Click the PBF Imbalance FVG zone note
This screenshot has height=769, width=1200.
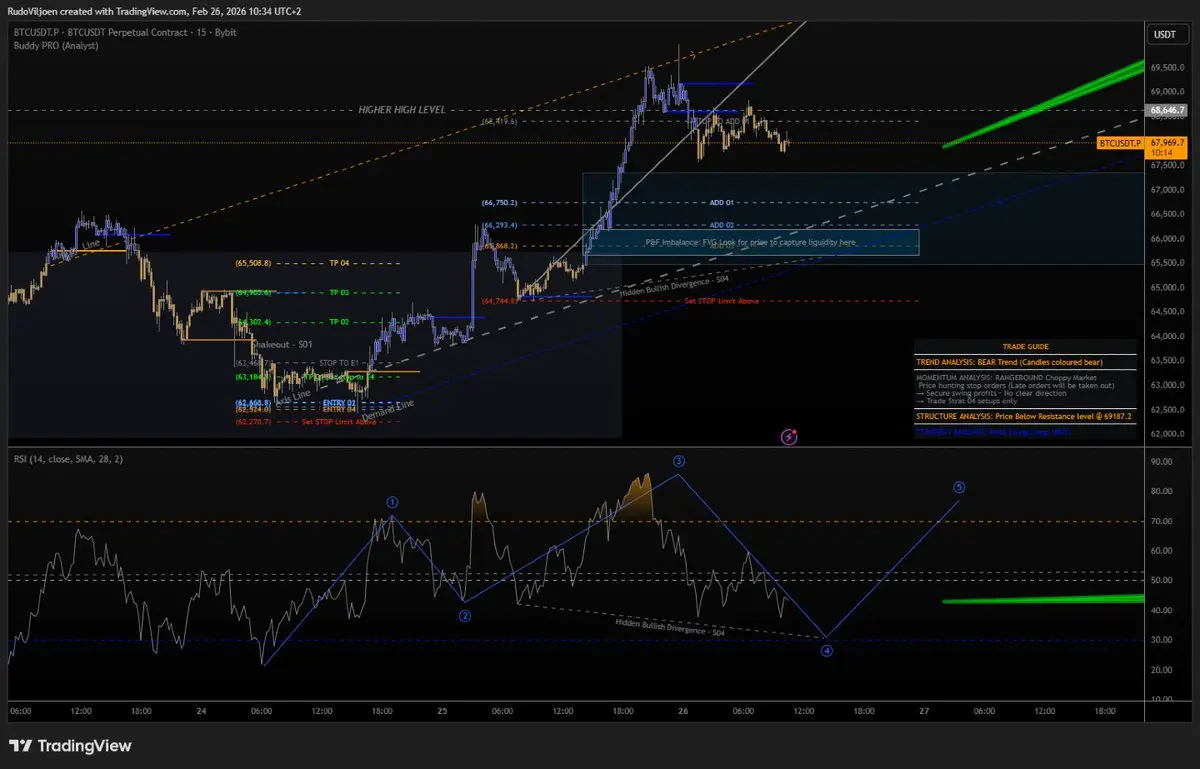[x=750, y=242]
